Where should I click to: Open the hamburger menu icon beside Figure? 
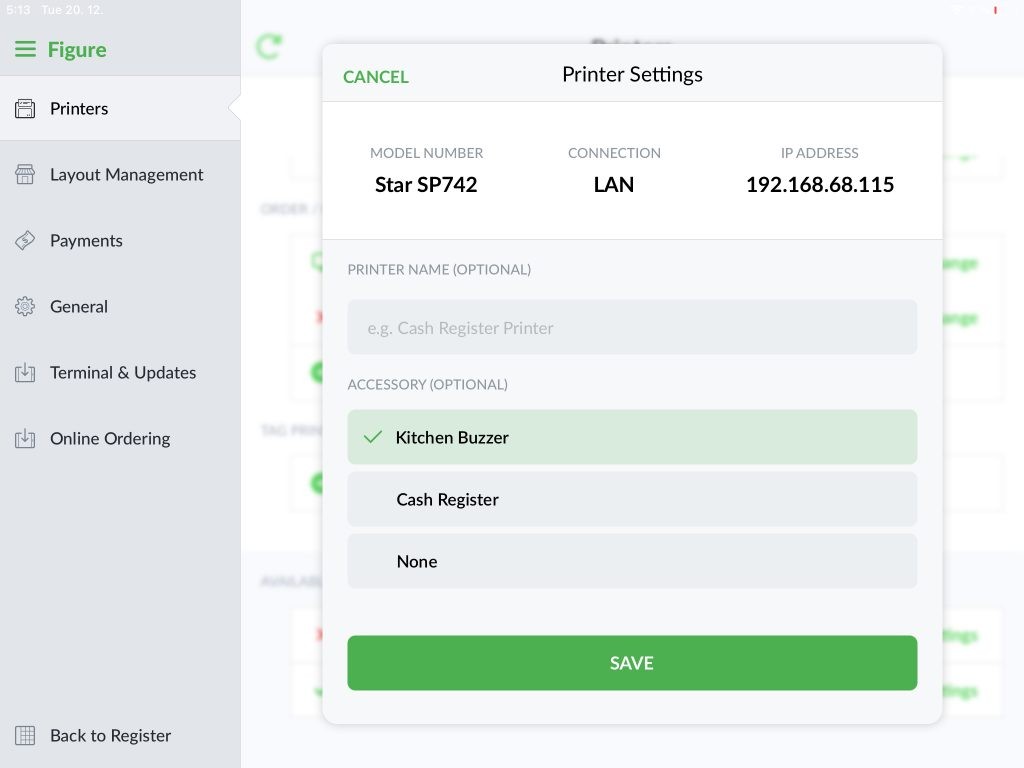tap(25, 50)
